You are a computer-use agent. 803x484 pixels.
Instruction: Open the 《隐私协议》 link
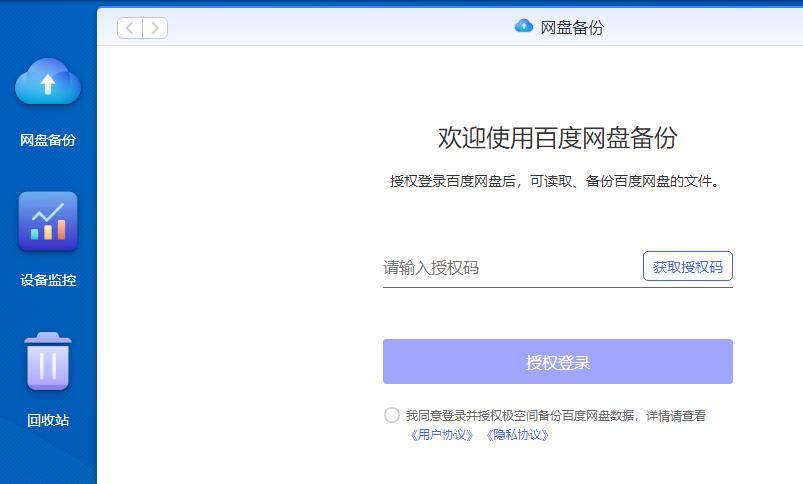(x=517, y=435)
